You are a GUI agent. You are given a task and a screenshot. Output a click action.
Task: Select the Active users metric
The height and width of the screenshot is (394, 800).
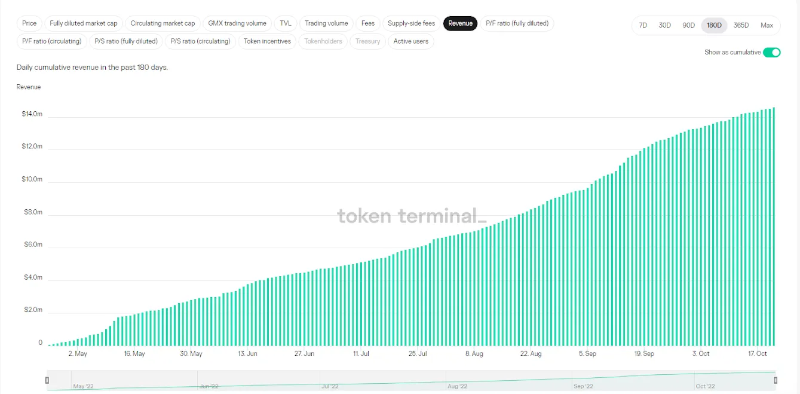click(x=411, y=41)
